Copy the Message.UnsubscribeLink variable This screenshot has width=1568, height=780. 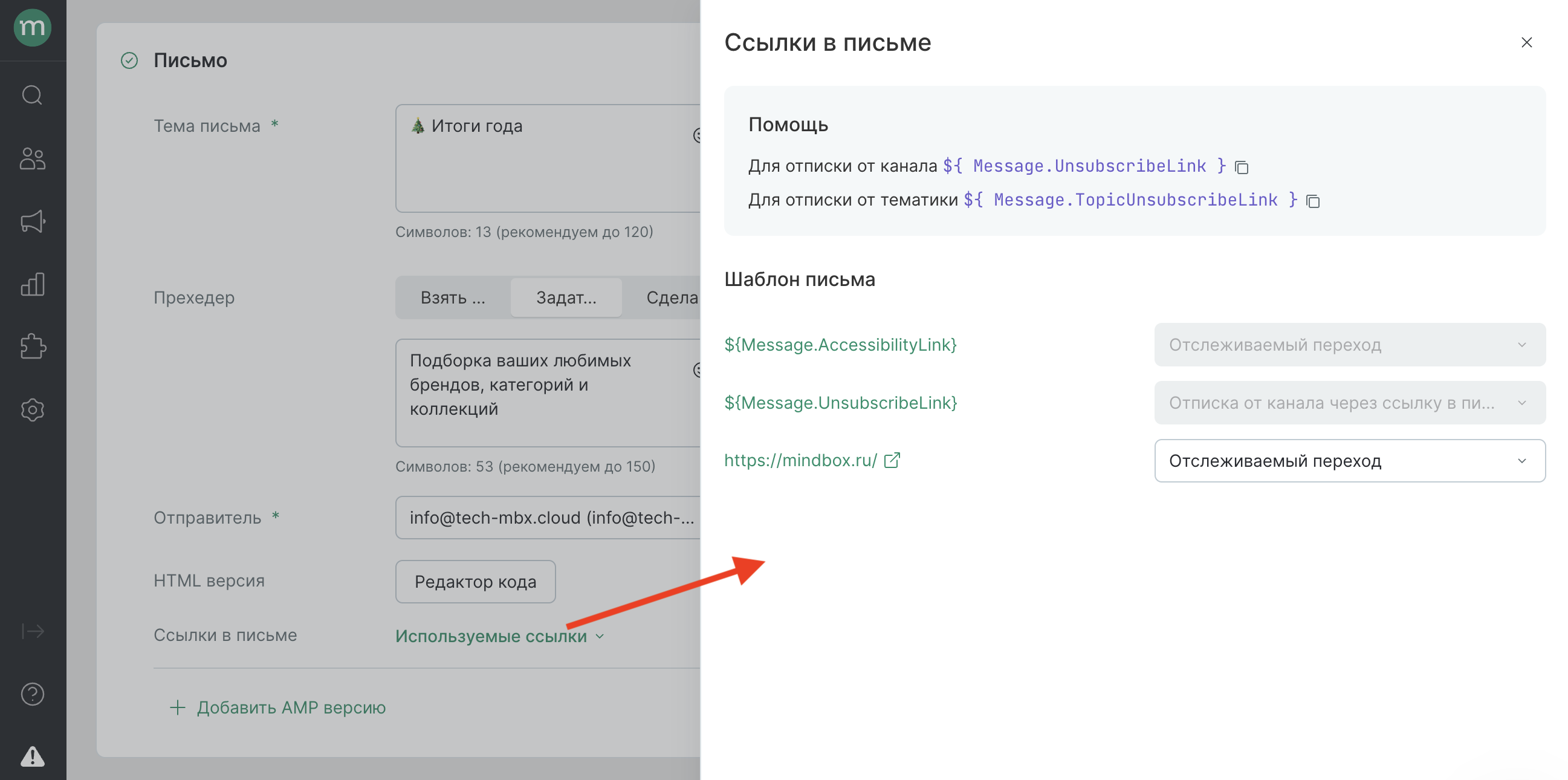1242,167
